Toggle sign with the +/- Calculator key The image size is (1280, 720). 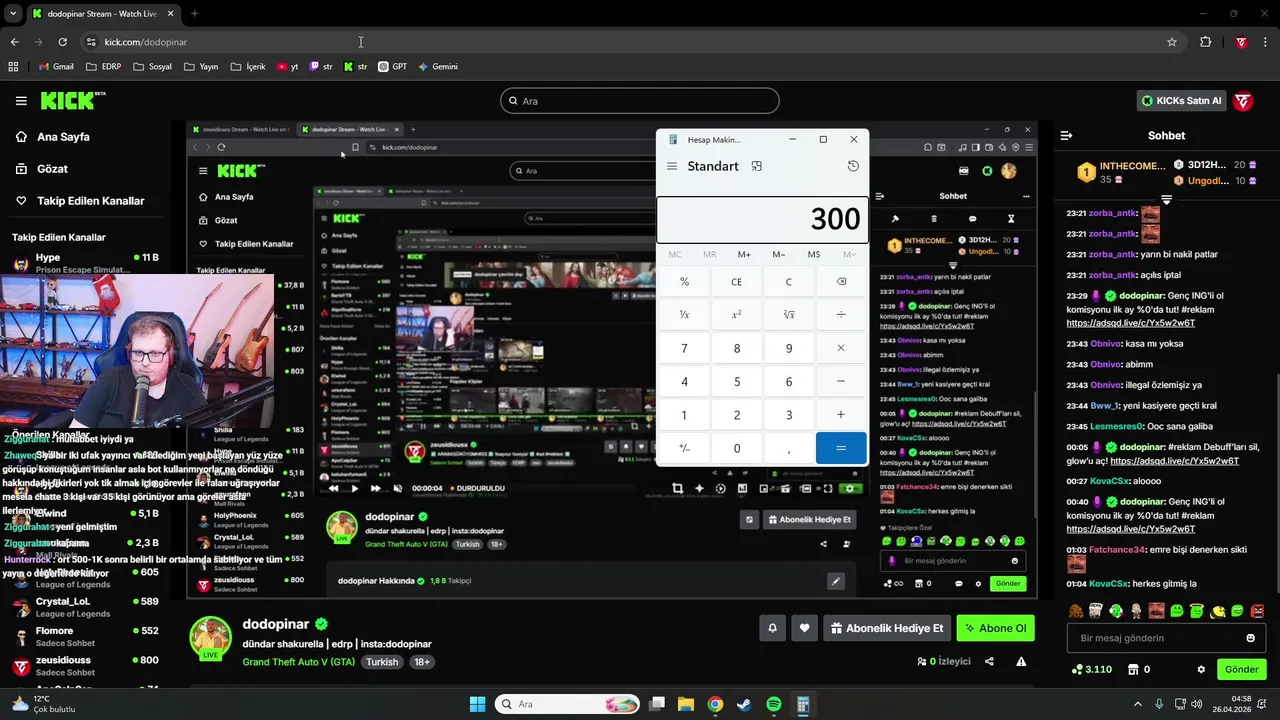(684, 448)
